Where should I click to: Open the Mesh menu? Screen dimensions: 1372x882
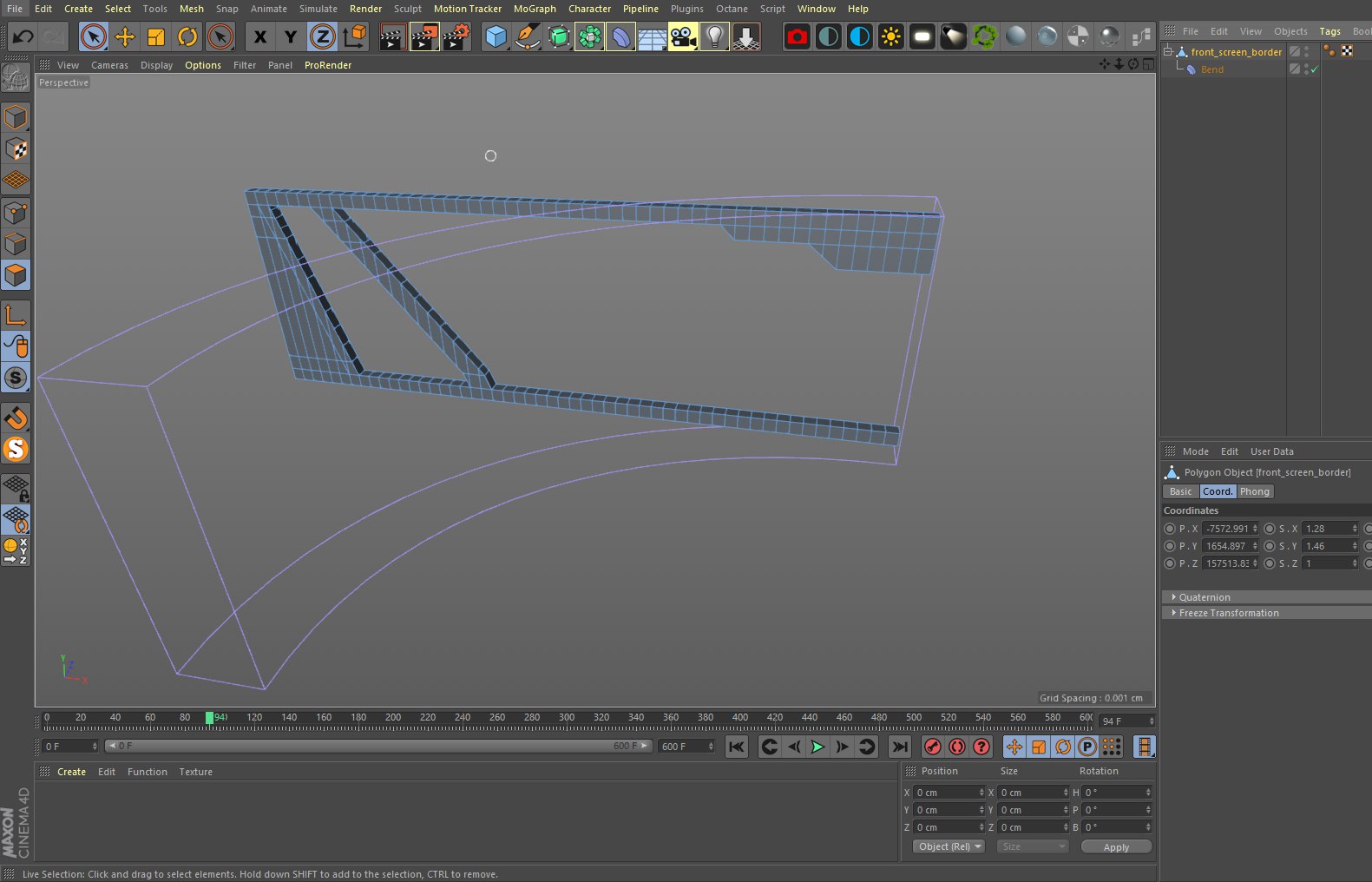point(192,9)
